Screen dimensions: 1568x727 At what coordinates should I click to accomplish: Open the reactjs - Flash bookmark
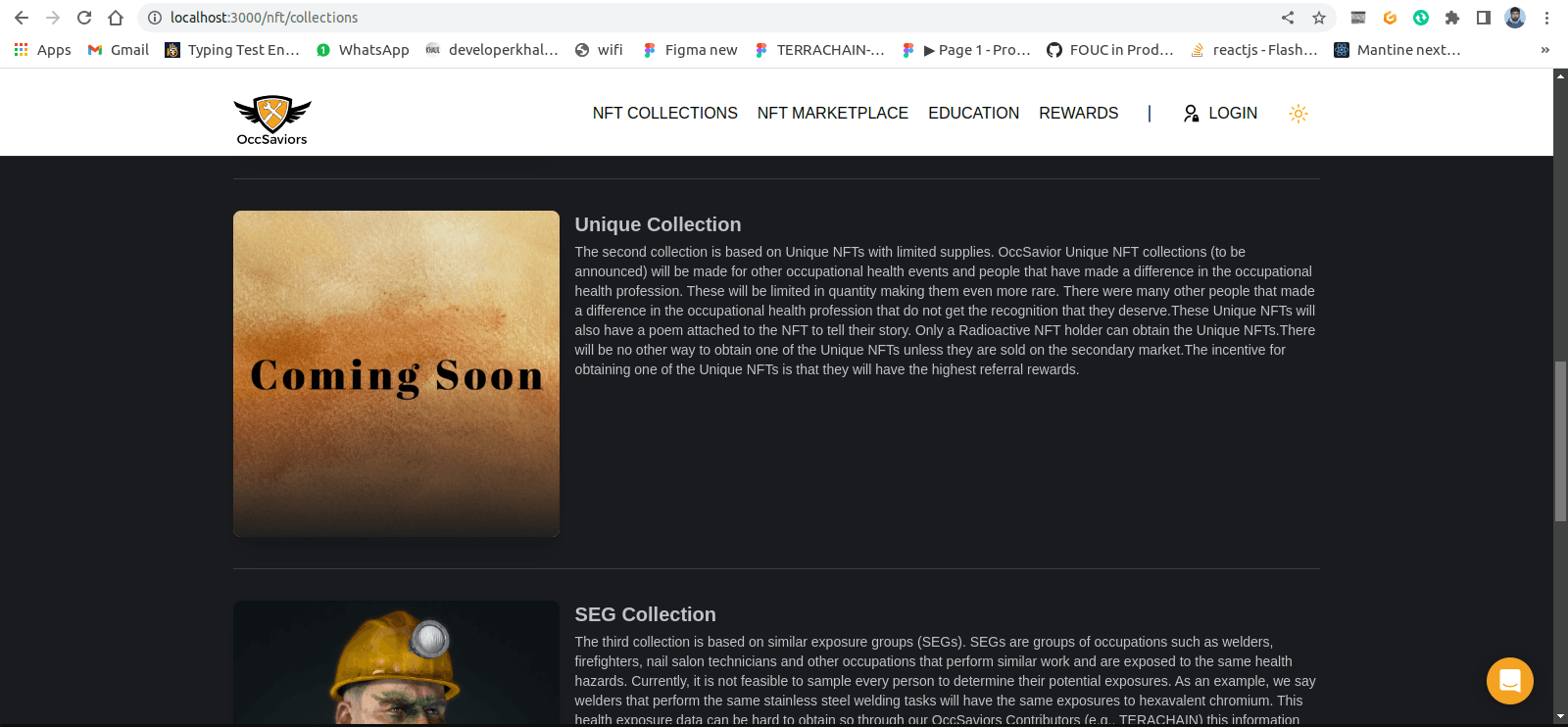tap(1254, 50)
